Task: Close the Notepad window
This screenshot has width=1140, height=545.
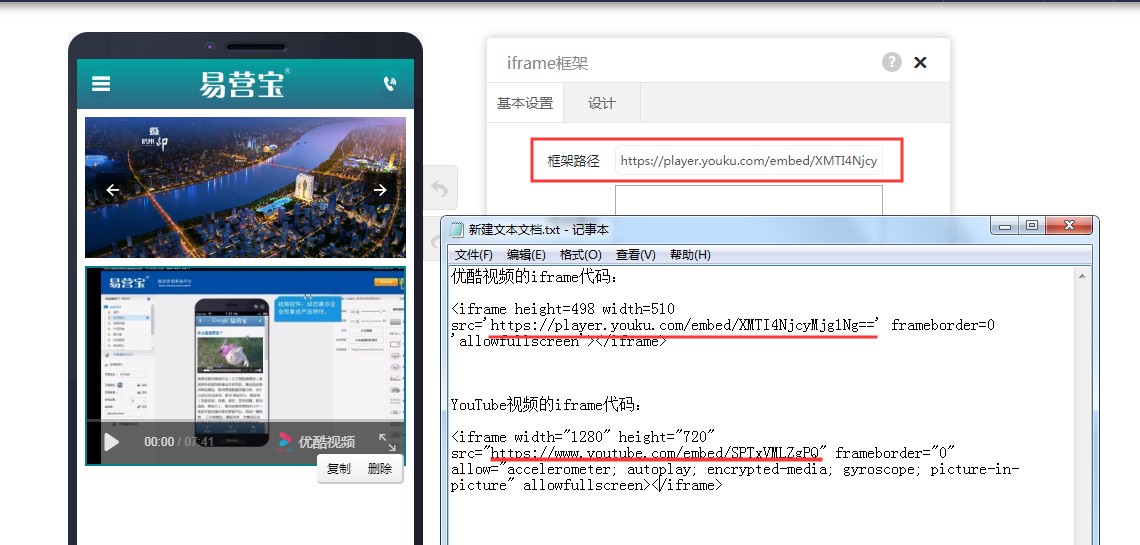Action: tap(1069, 226)
